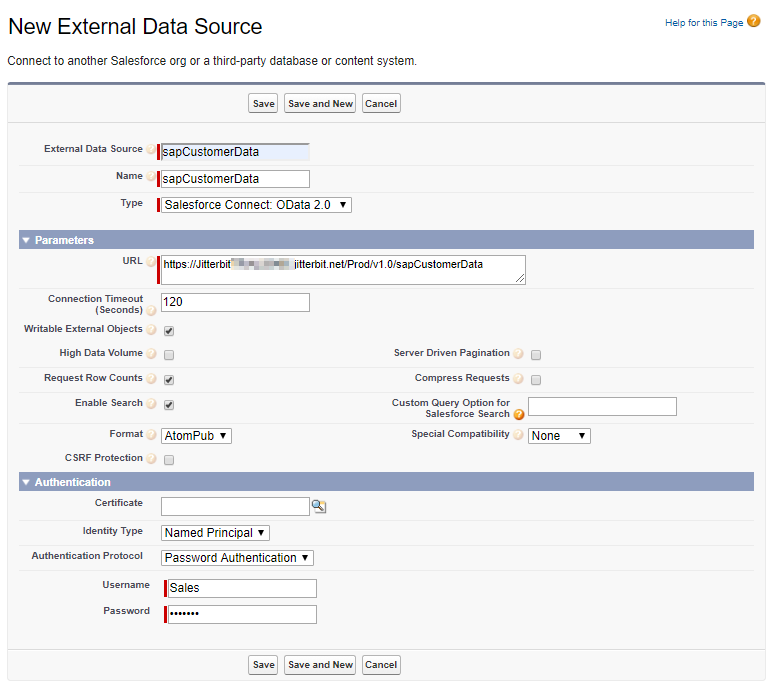The width and height of the screenshot is (773, 691).
Task: Enable the CSRF Protection checkbox
Action: coord(169,460)
